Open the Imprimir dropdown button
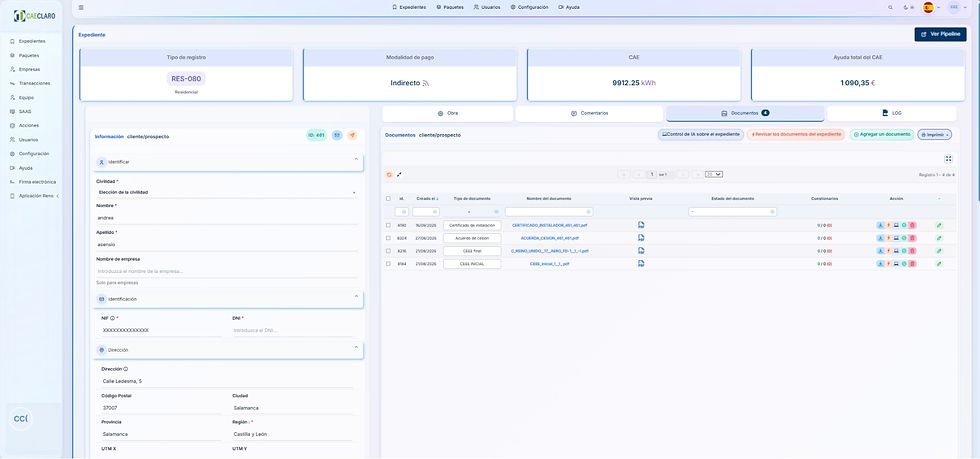 click(934, 134)
